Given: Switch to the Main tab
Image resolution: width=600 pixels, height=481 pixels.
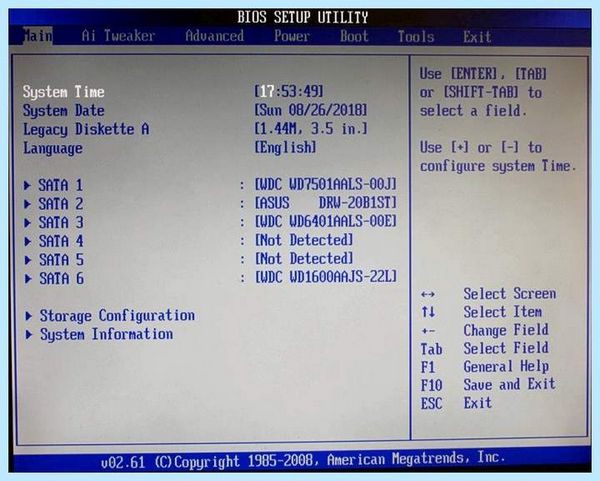Looking at the screenshot, I should point(38,36).
